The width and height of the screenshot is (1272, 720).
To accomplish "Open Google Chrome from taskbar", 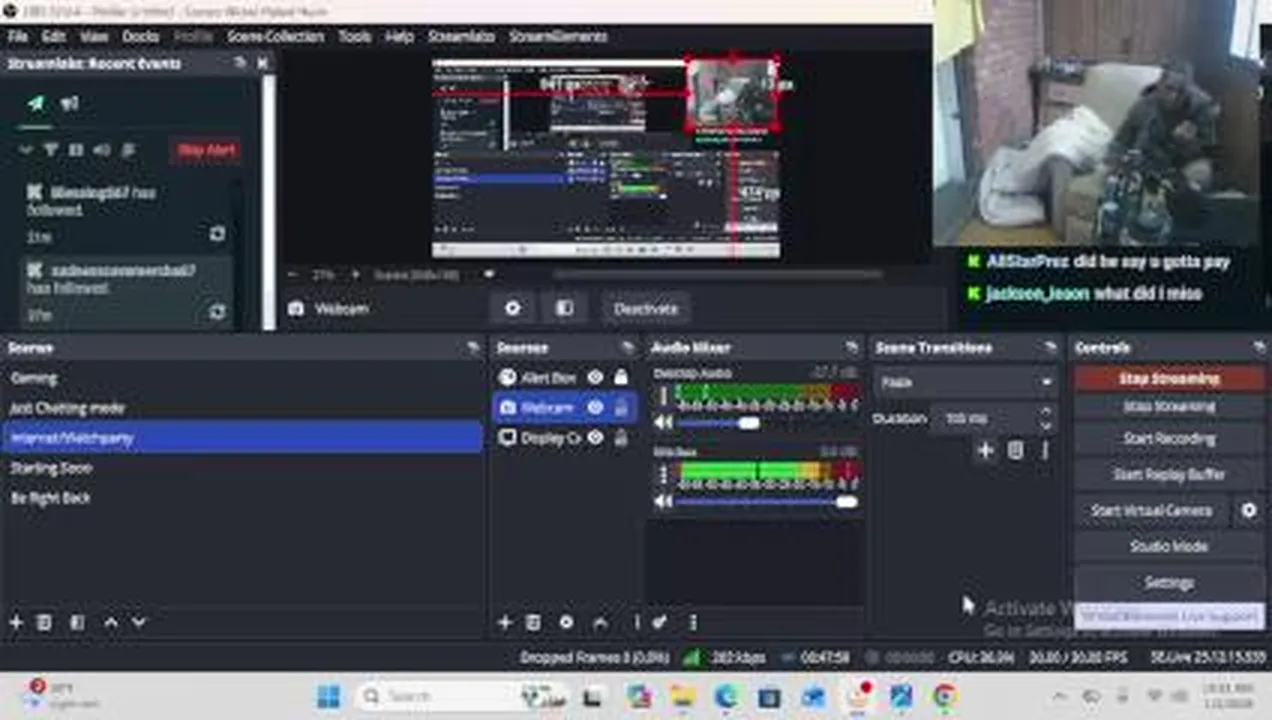I will coord(945,696).
